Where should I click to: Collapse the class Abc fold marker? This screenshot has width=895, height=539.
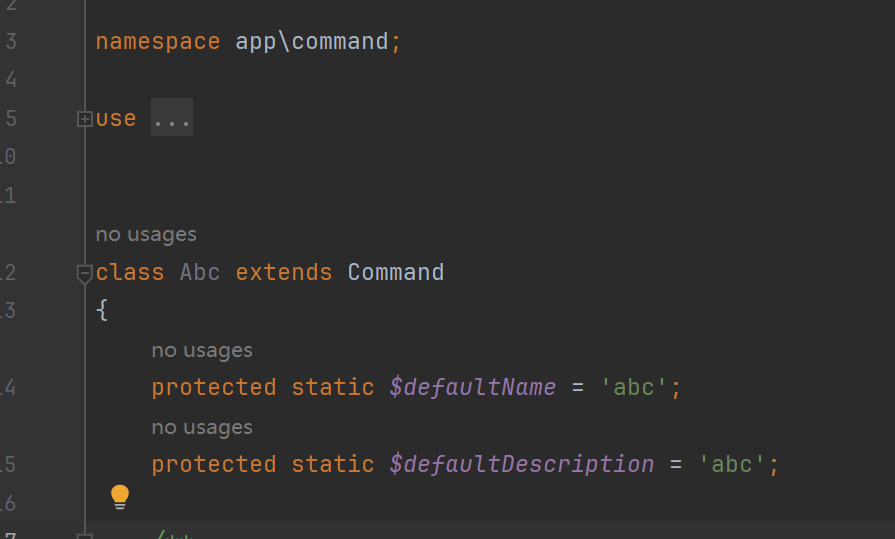84,273
